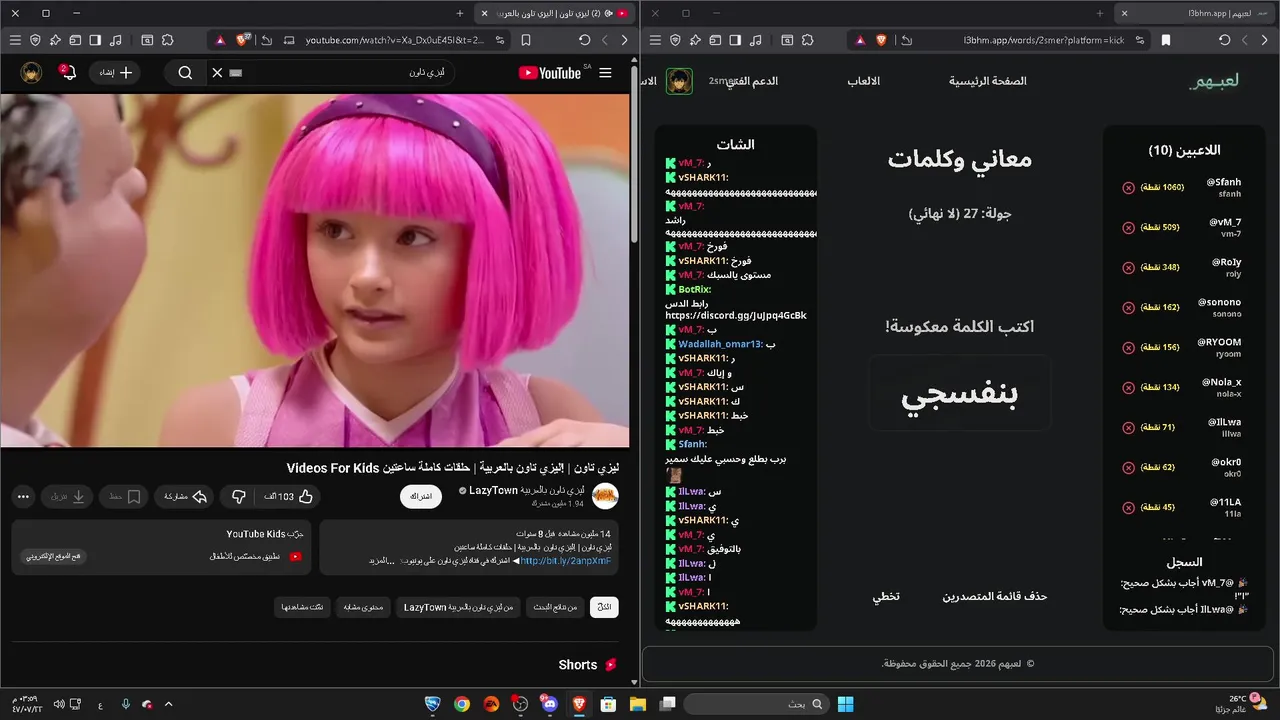Remove player Sfanh from list

click(x=1129, y=187)
